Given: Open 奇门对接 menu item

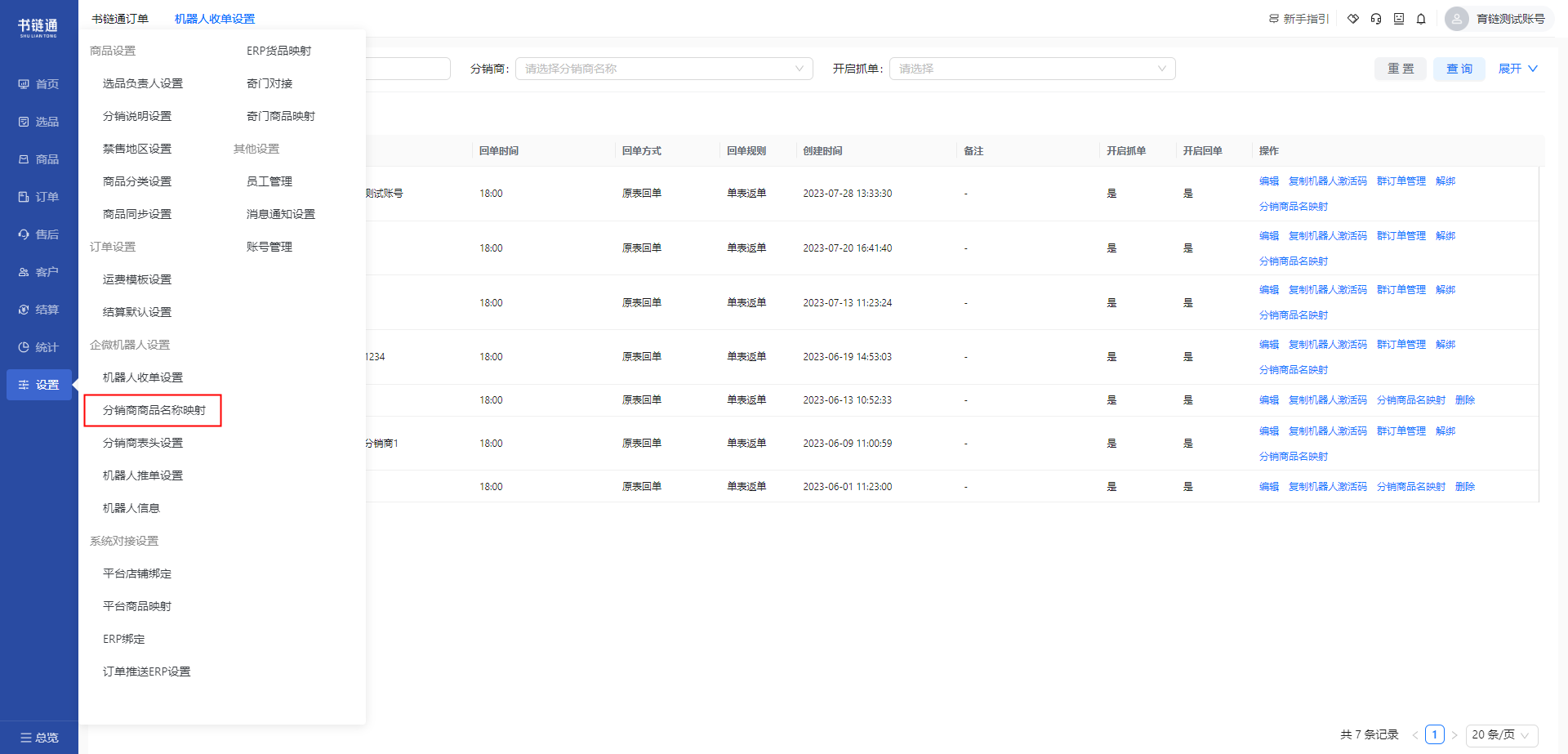Looking at the screenshot, I should pyautogui.click(x=269, y=83).
